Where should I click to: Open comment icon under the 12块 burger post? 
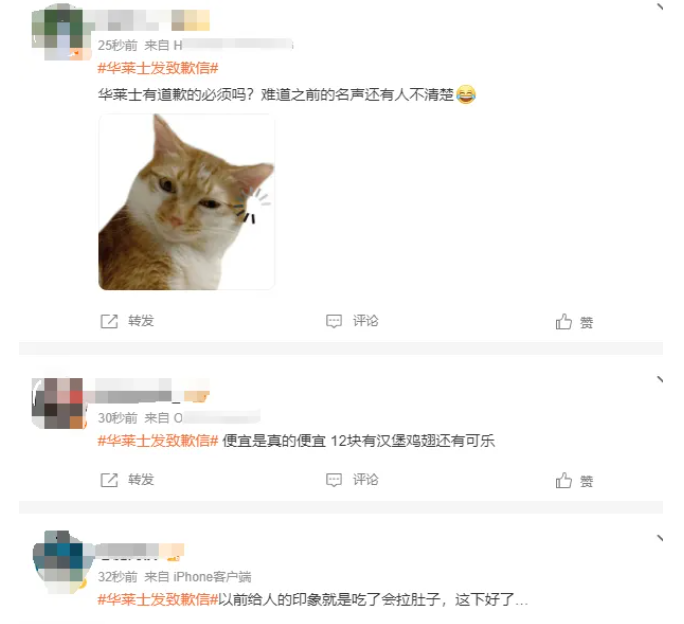(334, 480)
